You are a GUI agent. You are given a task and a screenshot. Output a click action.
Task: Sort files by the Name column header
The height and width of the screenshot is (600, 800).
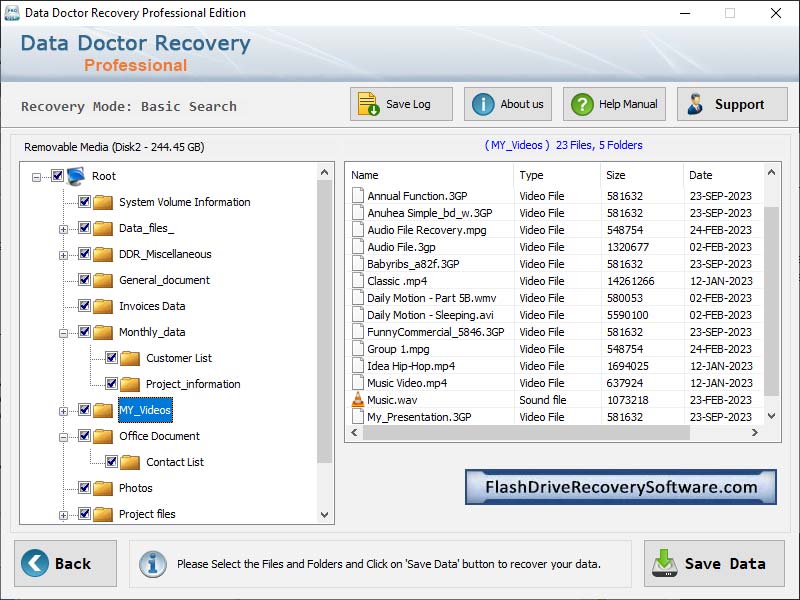[364, 175]
